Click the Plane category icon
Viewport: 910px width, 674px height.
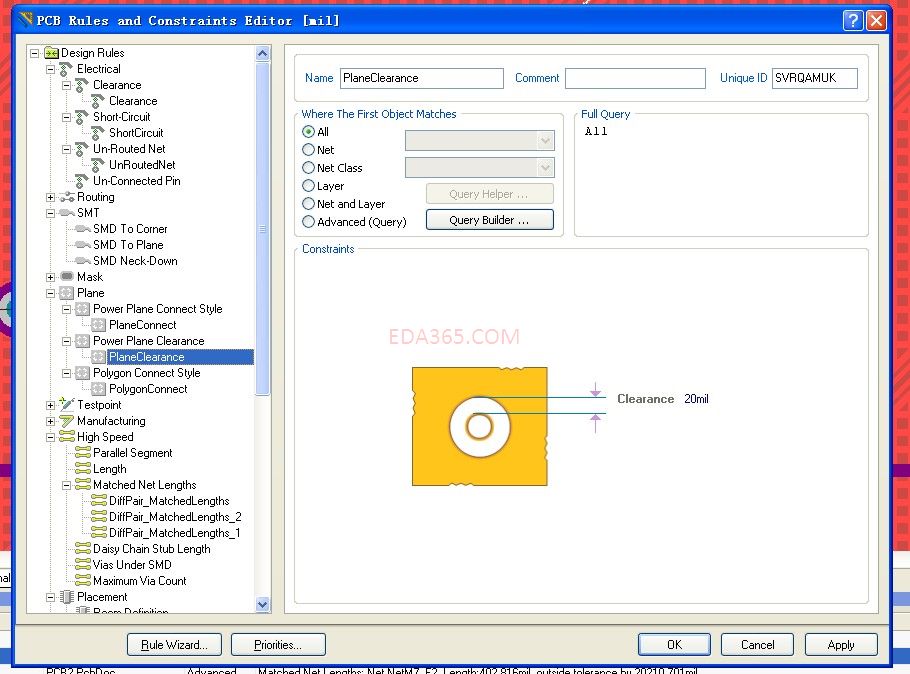pos(67,293)
